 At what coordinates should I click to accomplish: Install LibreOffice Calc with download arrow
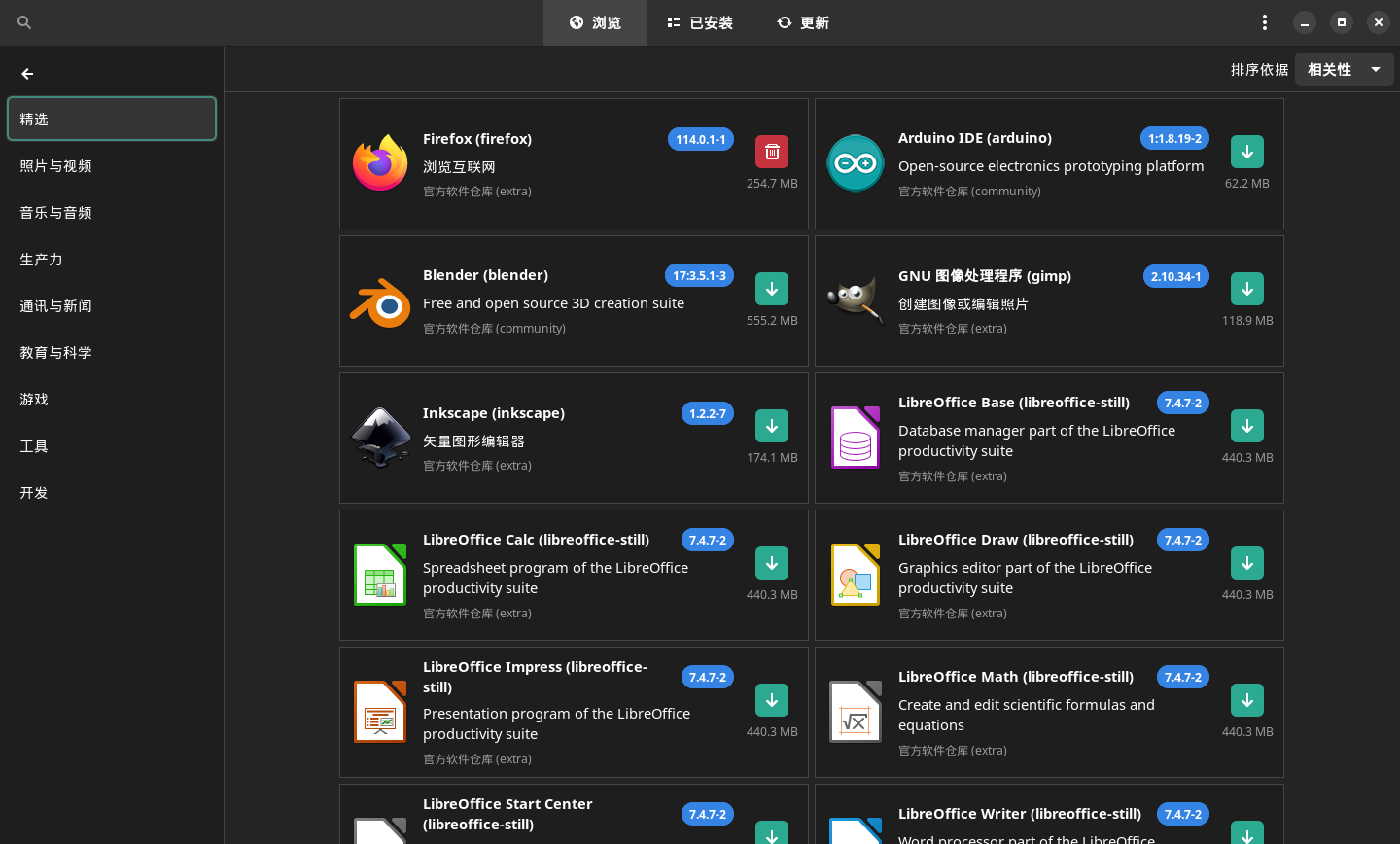point(772,563)
